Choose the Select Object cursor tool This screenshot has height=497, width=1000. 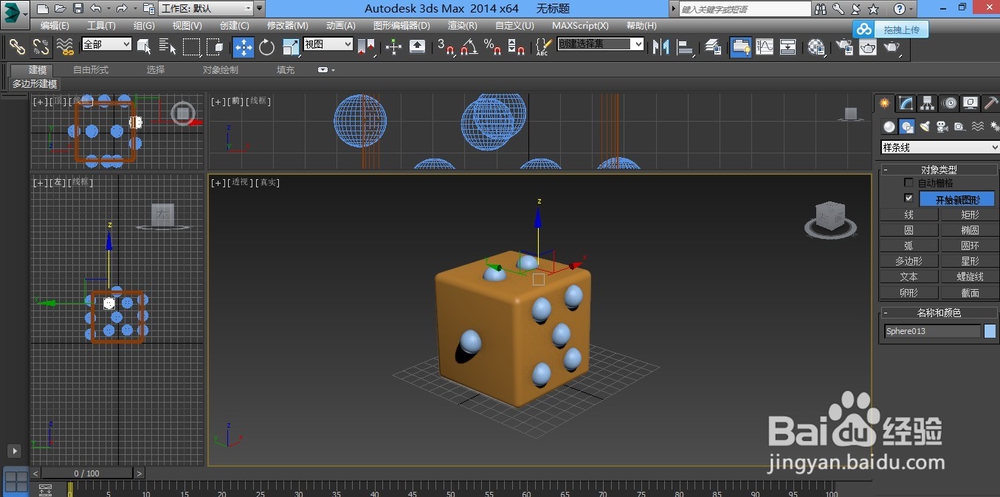[x=144, y=47]
